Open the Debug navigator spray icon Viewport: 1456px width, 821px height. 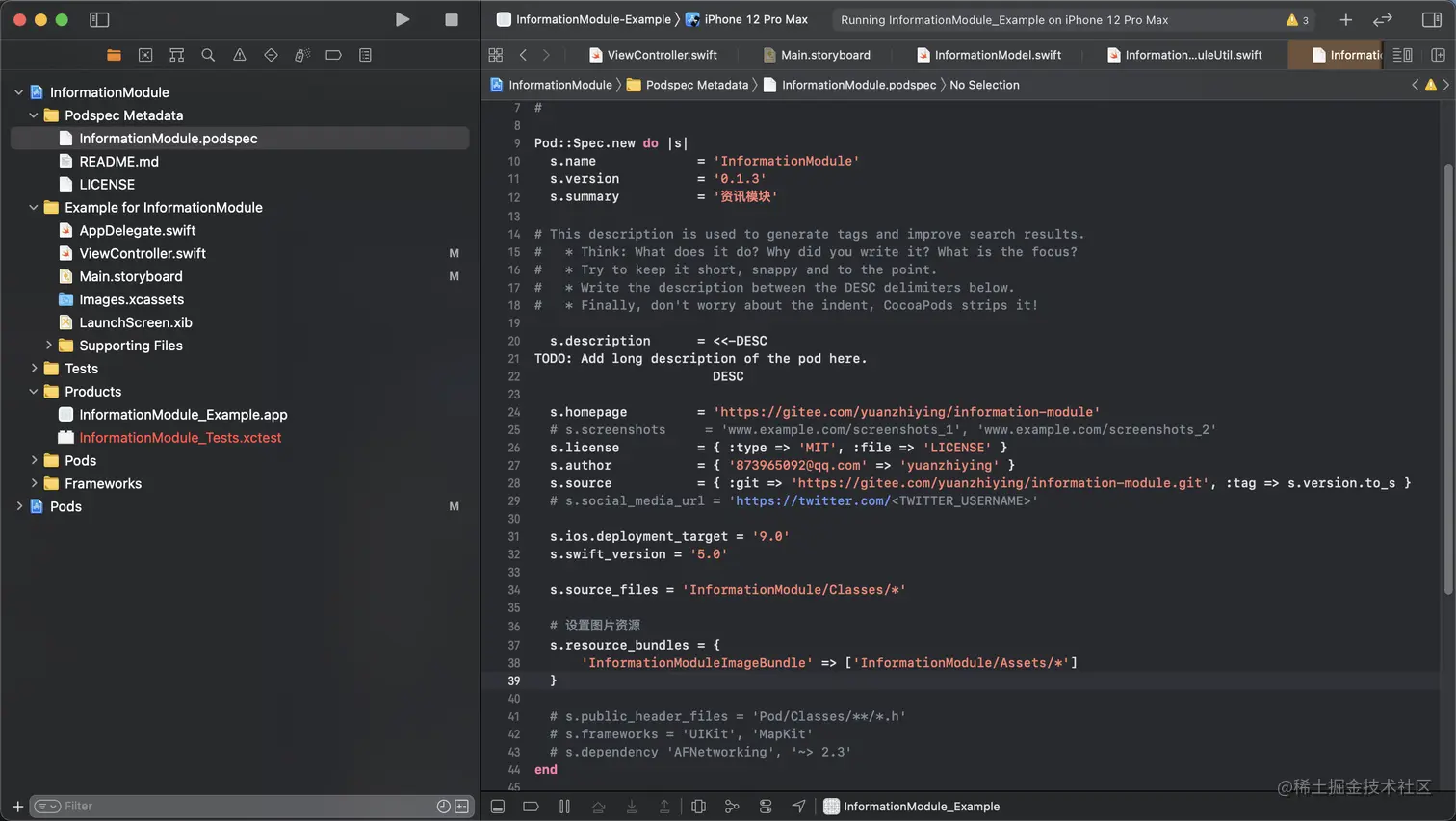click(302, 55)
